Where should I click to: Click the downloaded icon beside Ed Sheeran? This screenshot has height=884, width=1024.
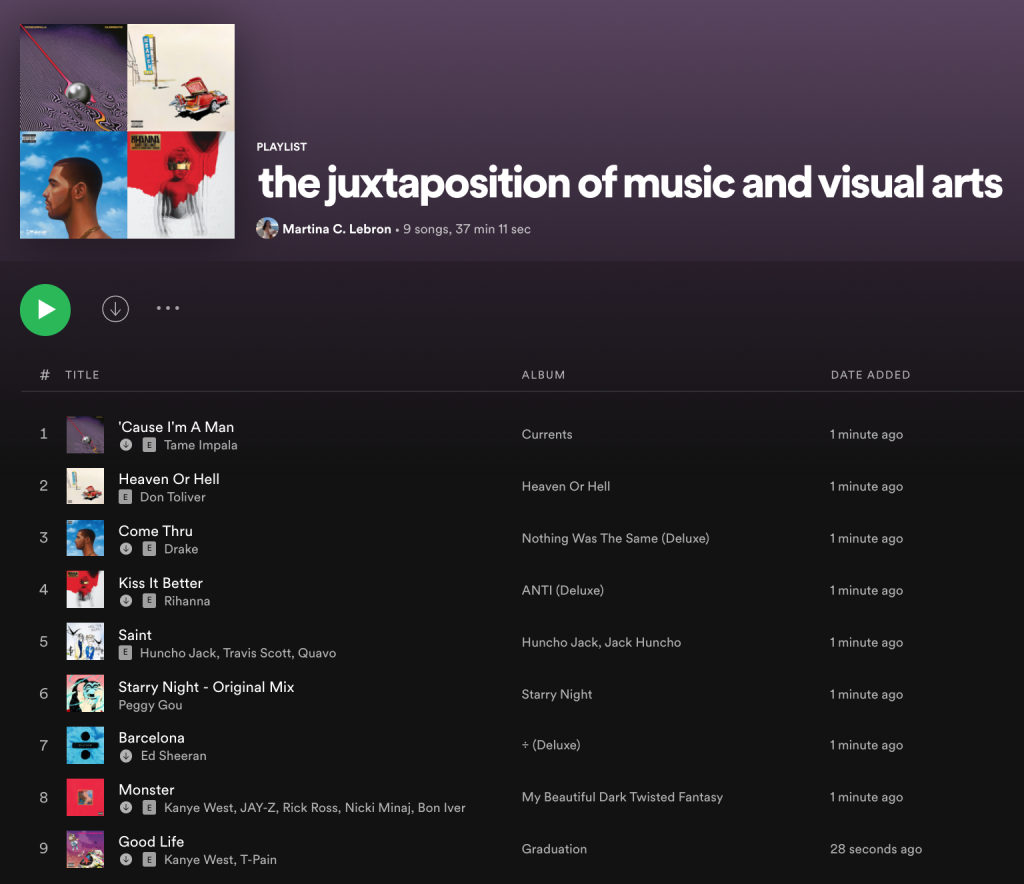click(126, 756)
